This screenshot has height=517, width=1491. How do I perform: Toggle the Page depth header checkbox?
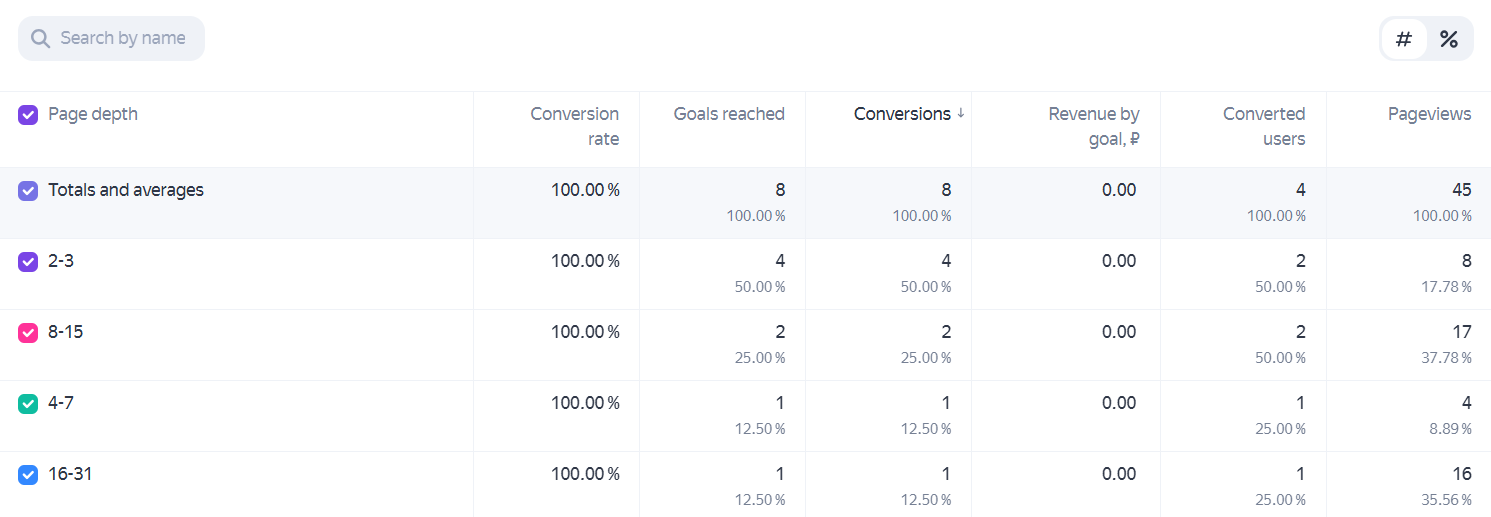click(x=28, y=115)
